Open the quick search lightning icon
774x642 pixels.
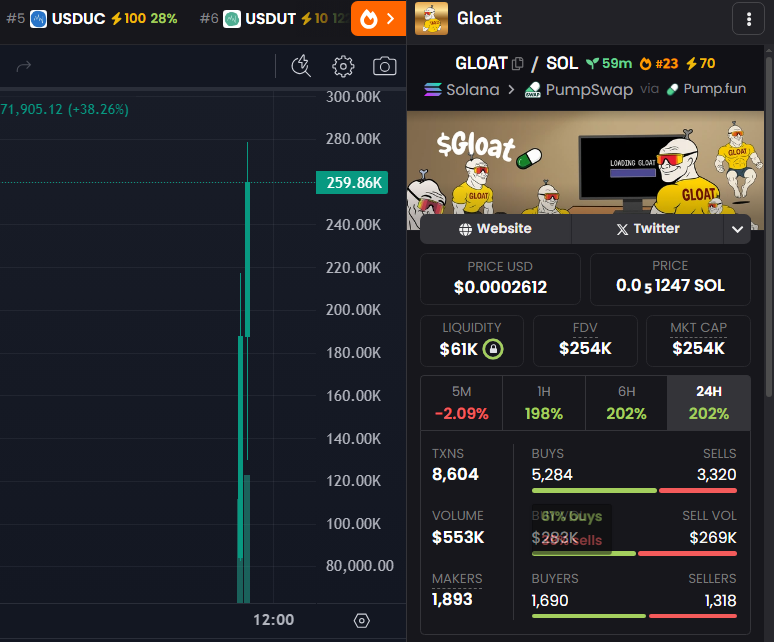point(301,66)
